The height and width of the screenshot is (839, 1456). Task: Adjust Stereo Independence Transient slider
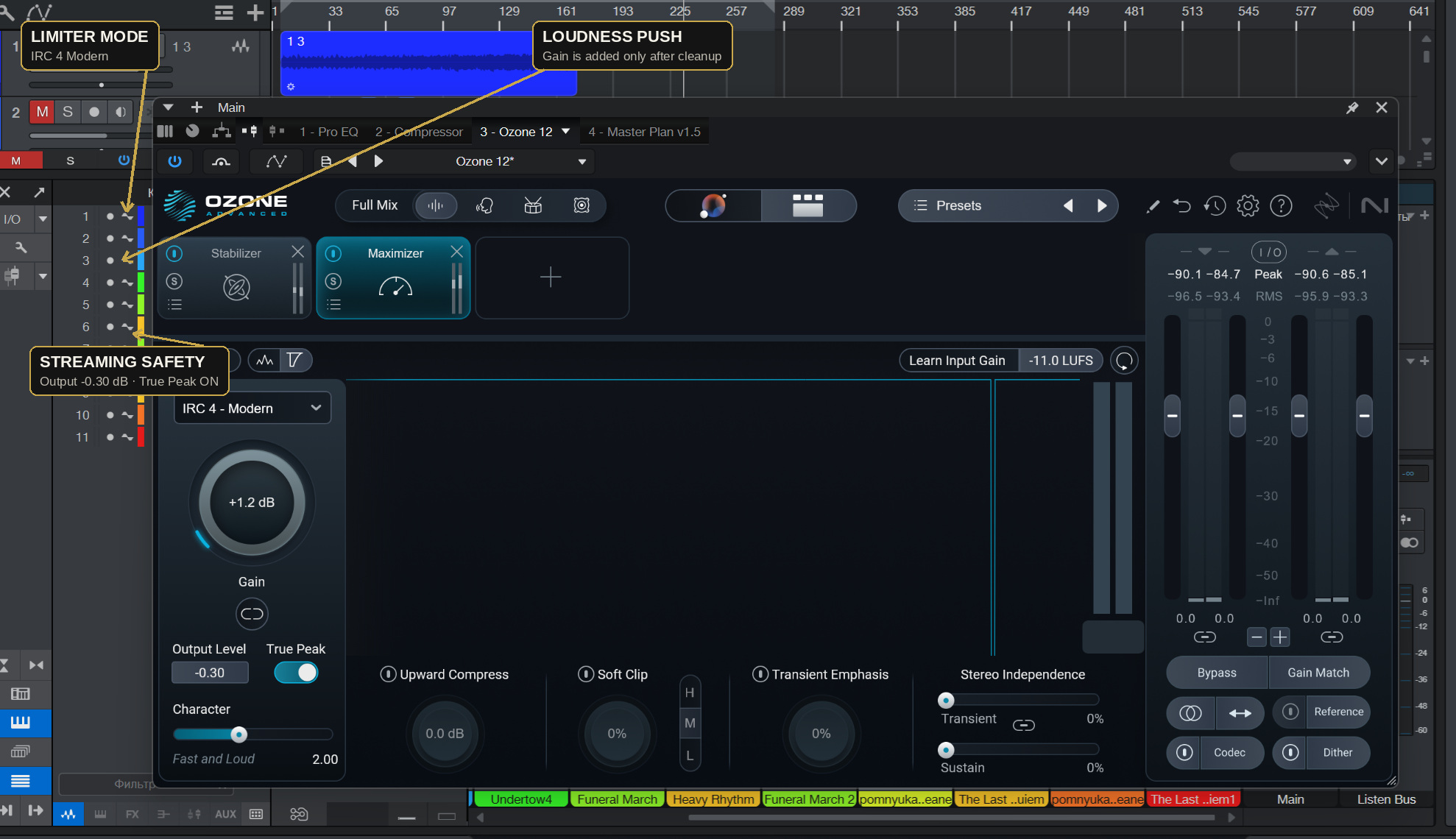946,700
